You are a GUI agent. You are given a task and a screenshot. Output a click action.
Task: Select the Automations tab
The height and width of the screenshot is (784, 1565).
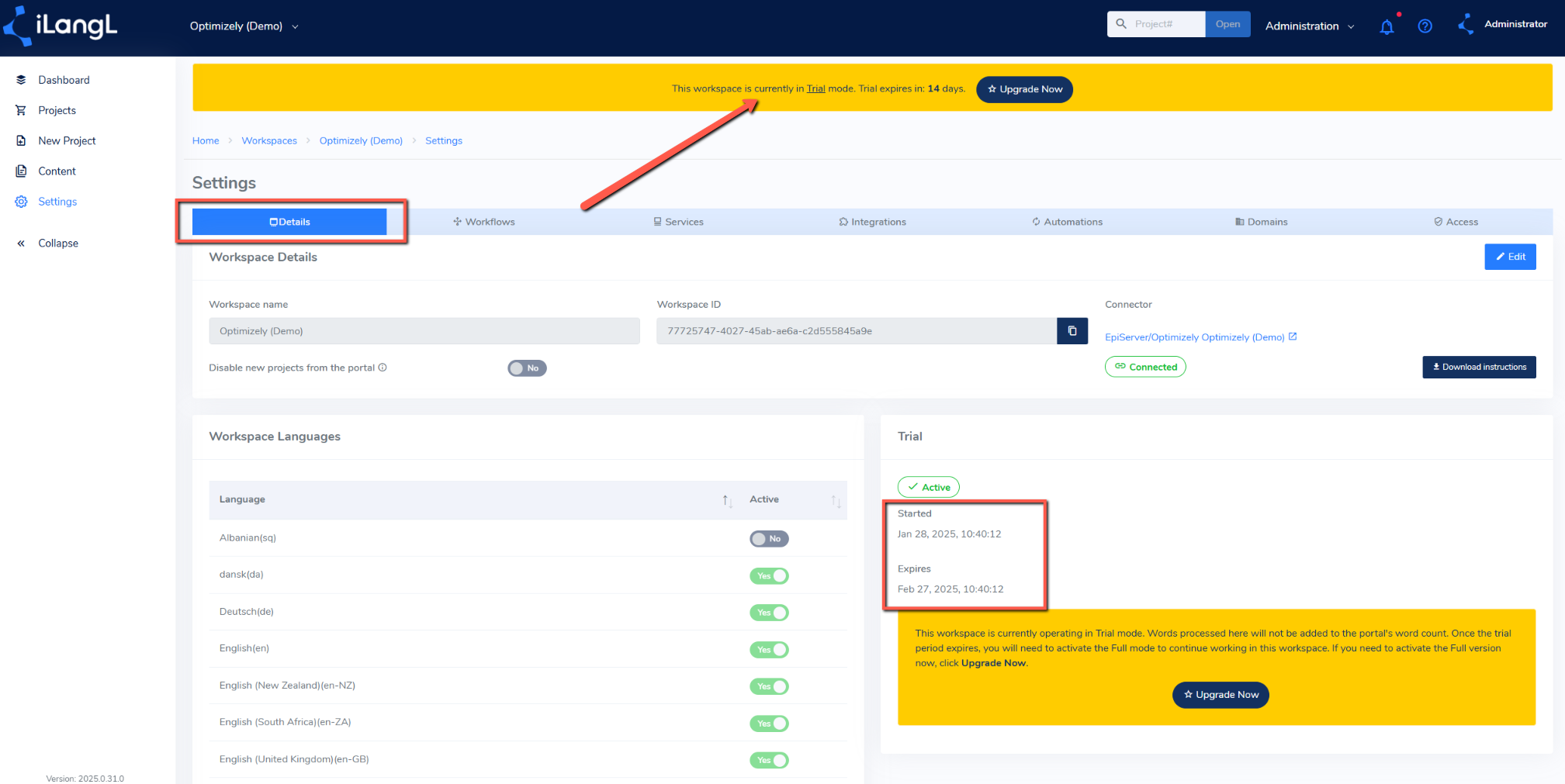1067,222
